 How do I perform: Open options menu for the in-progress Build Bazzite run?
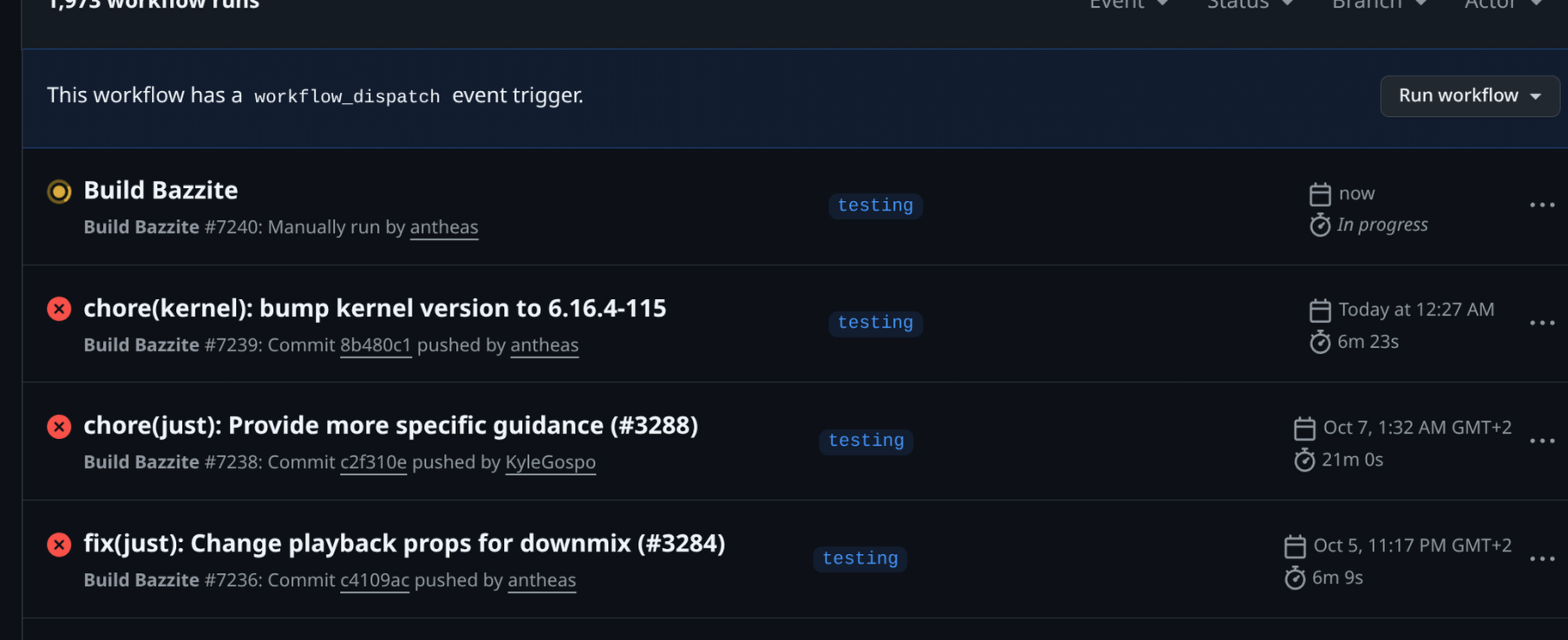click(x=1541, y=206)
